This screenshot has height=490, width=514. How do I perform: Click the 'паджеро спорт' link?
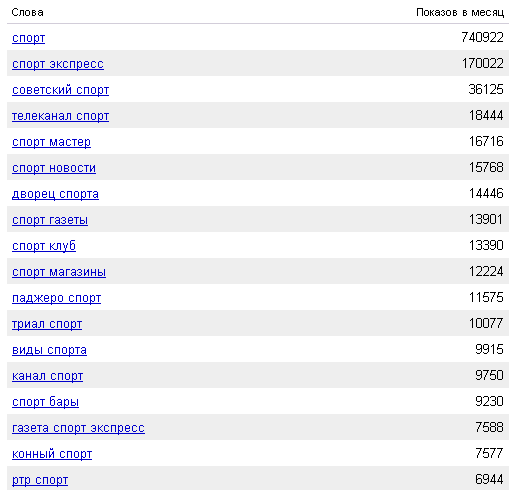pos(56,298)
